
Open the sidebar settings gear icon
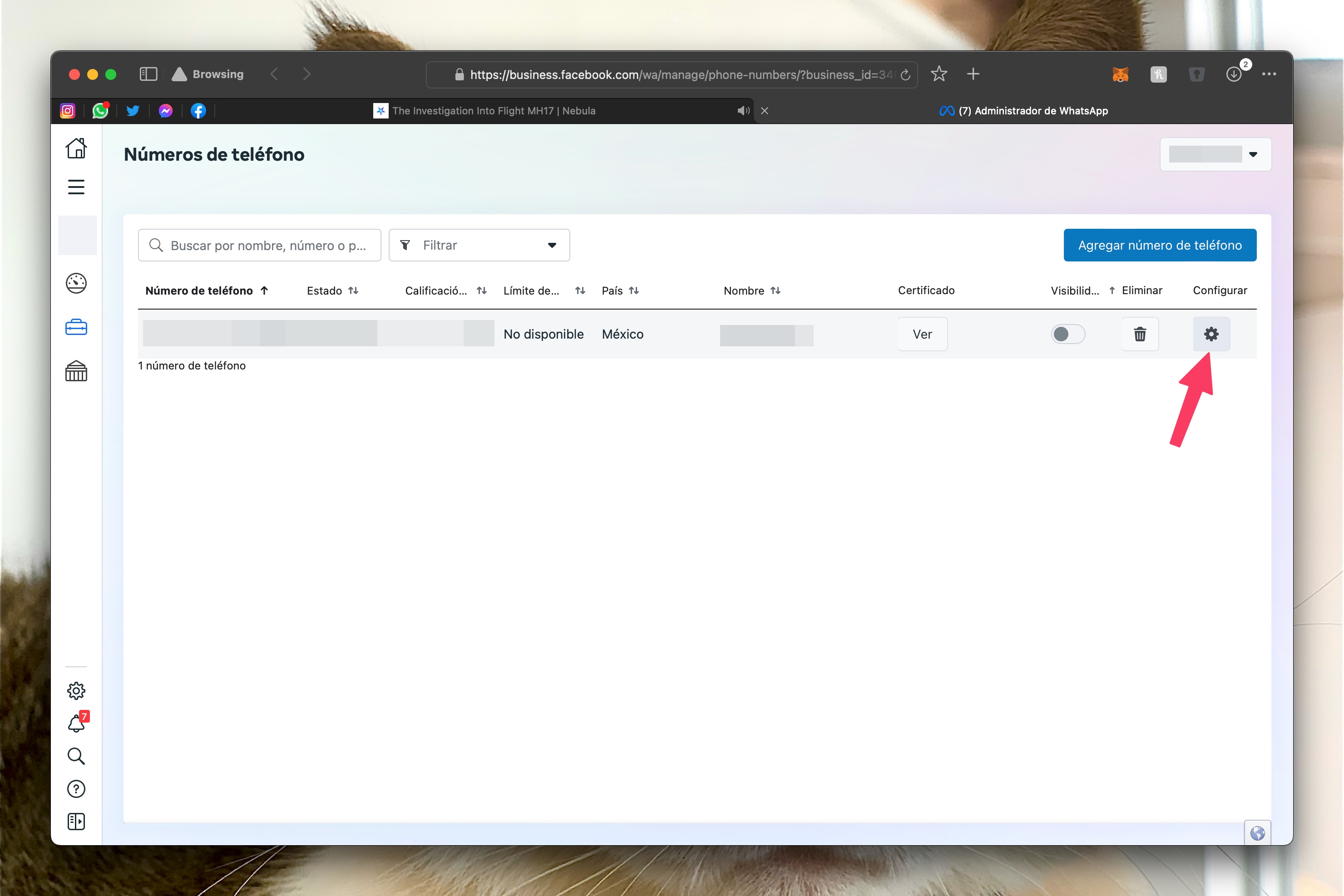76,691
